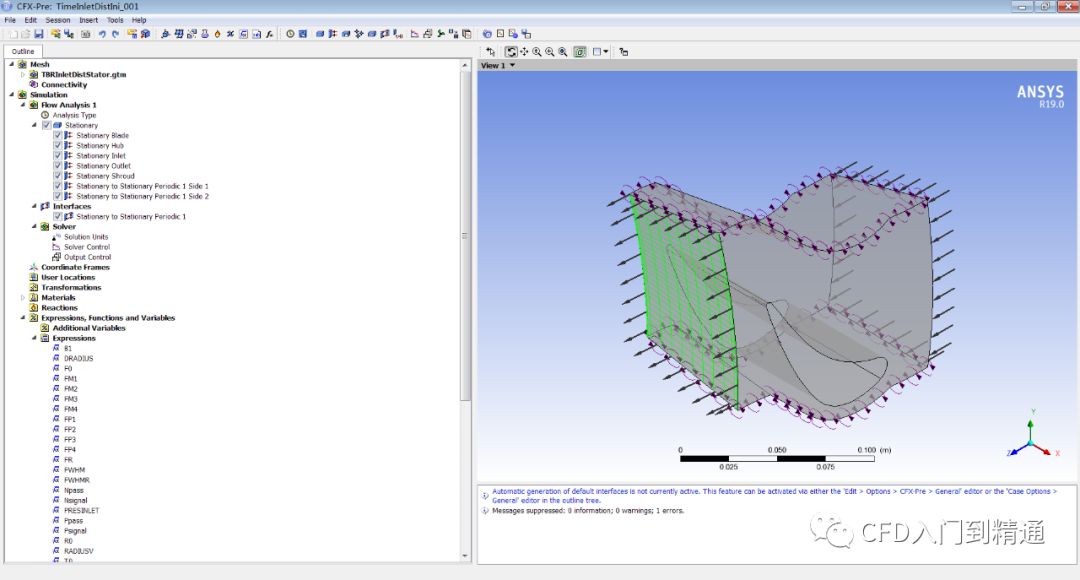Toggle the green Highlighting icon in viewer
Screen dimensions: 1080x580
coord(580,52)
